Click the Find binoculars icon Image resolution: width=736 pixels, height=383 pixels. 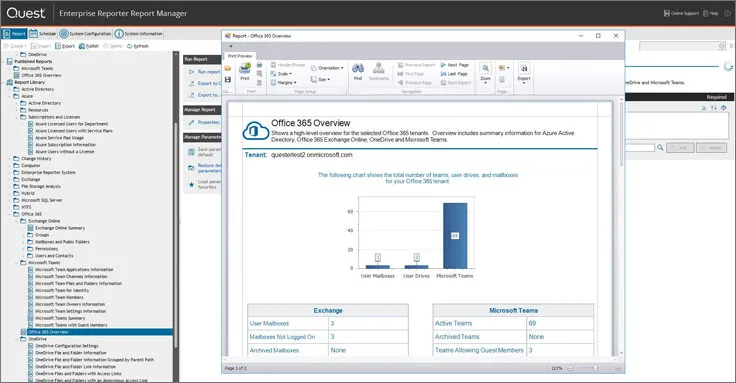pos(358,69)
